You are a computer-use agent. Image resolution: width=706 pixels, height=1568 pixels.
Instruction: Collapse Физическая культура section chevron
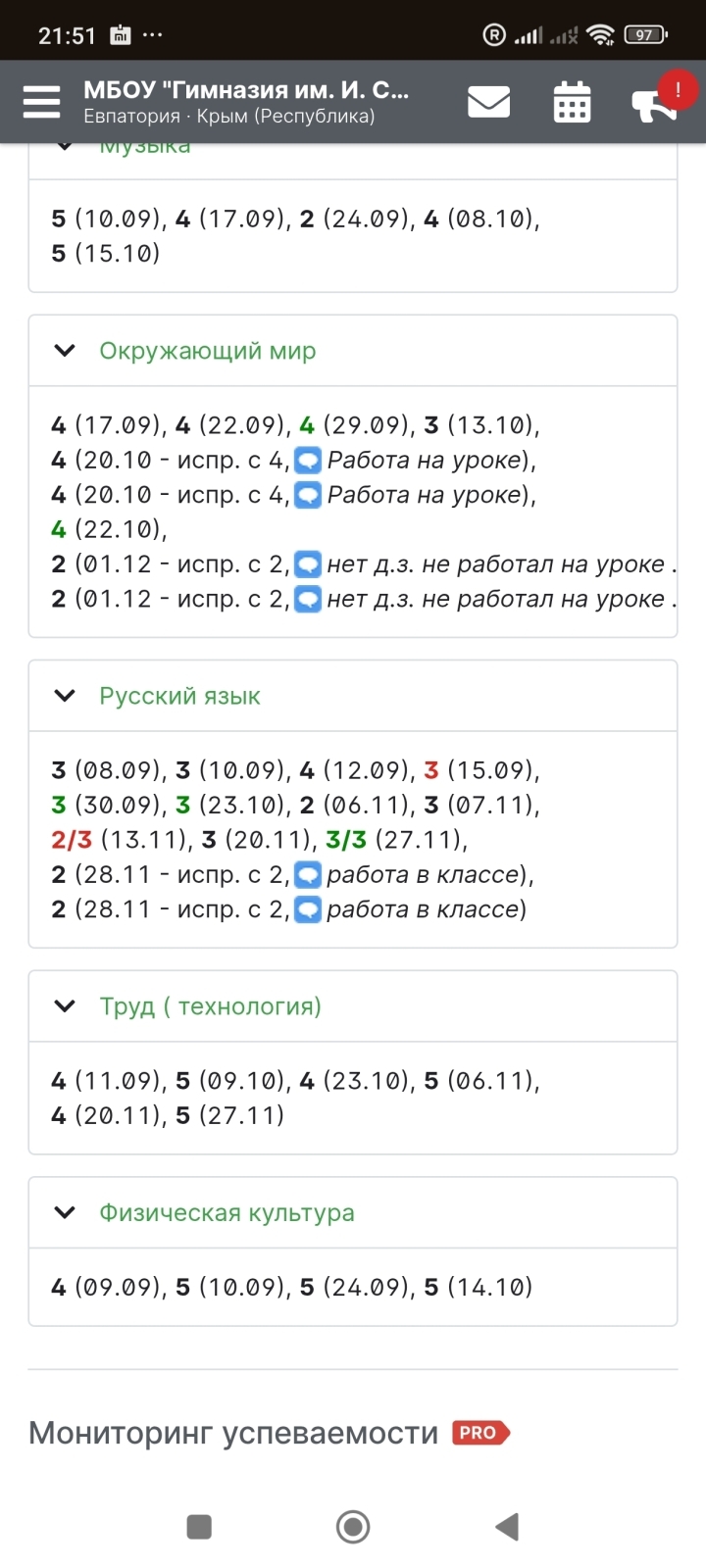pyautogui.click(x=65, y=1212)
